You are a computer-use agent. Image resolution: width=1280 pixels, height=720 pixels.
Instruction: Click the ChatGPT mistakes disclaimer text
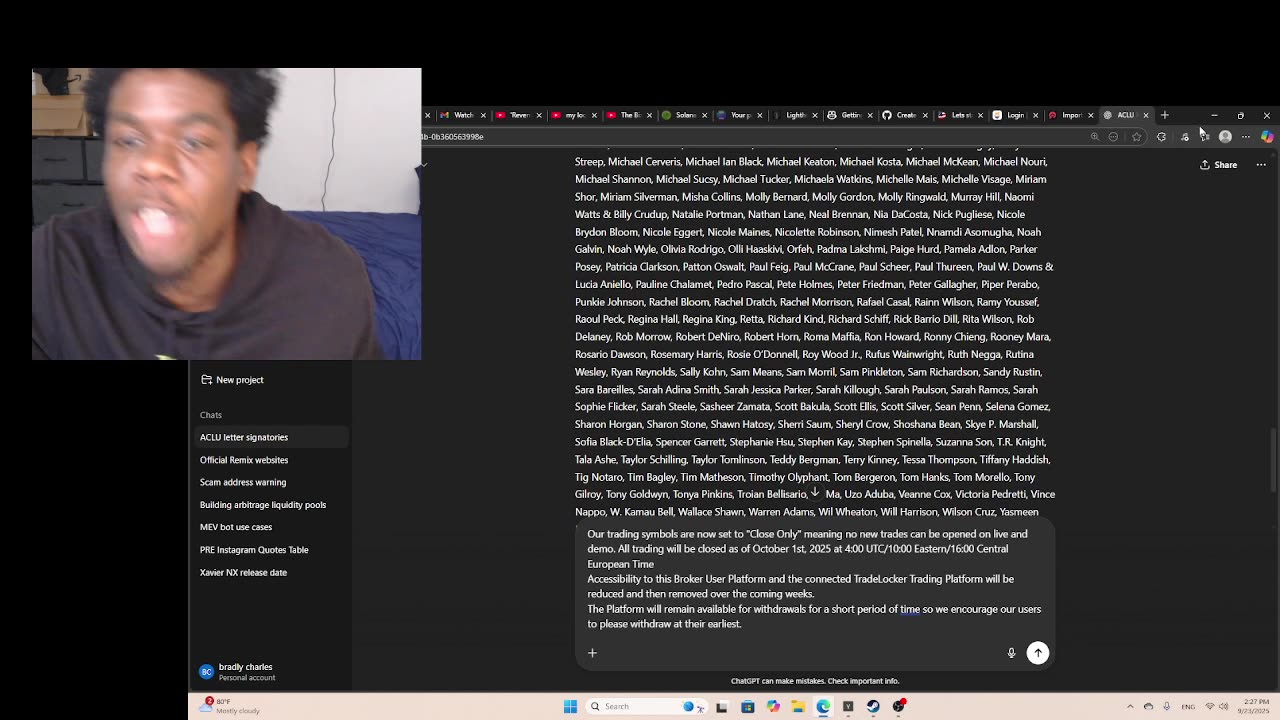[x=815, y=681]
